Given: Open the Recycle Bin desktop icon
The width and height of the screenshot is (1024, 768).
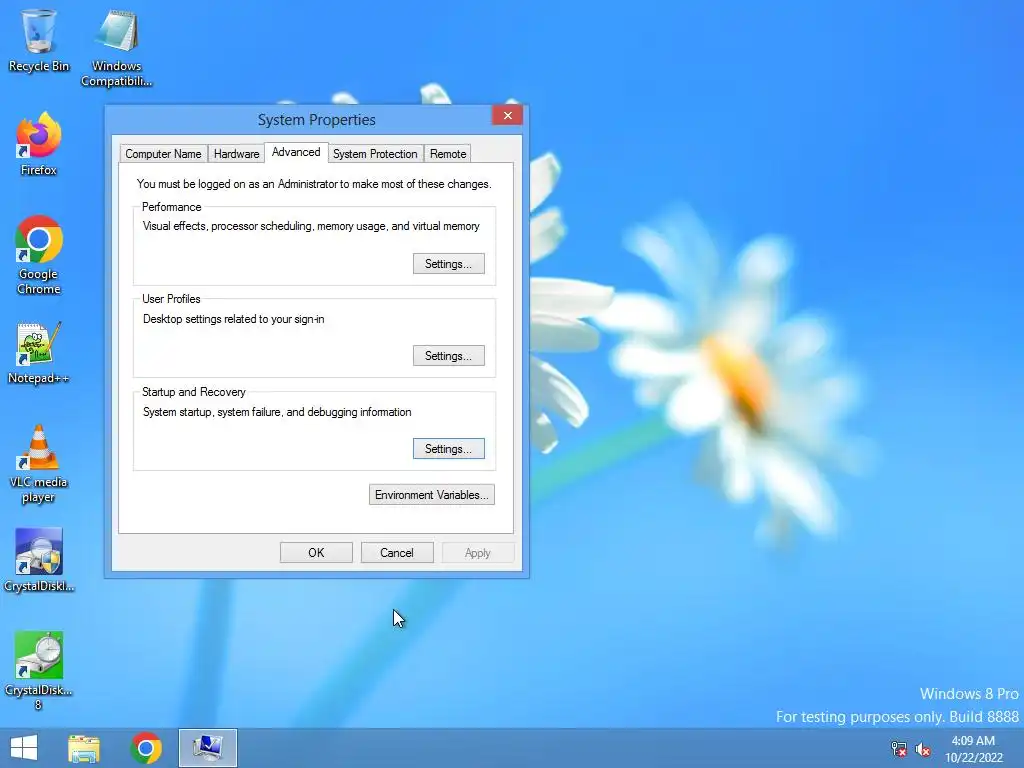Looking at the screenshot, I should pyautogui.click(x=39, y=40).
